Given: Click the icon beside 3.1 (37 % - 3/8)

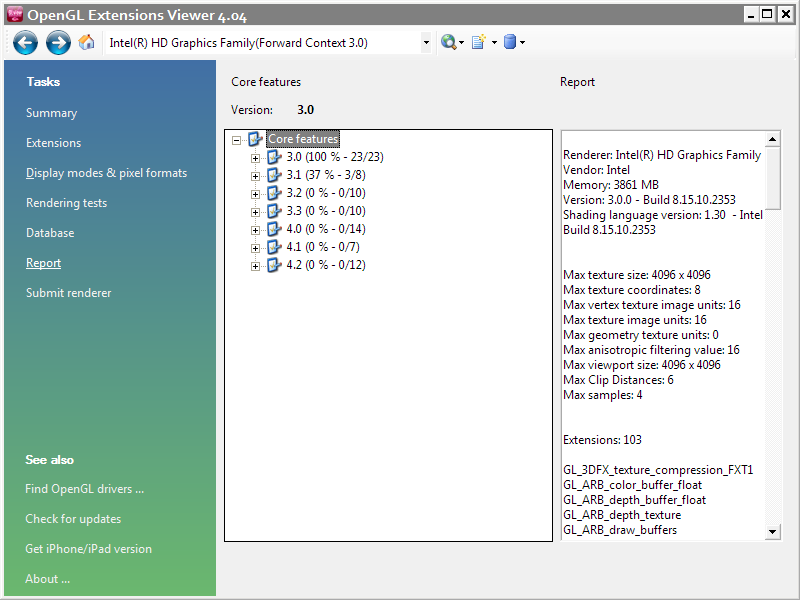Looking at the screenshot, I should pyautogui.click(x=274, y=175).
